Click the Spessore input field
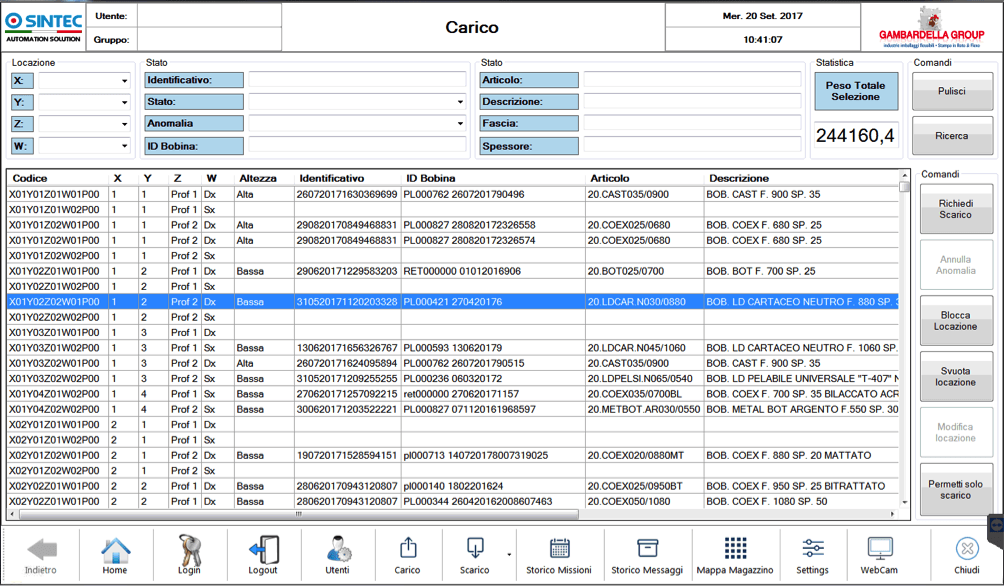Viewport: 1004px width, 586px height. point(692,145)
